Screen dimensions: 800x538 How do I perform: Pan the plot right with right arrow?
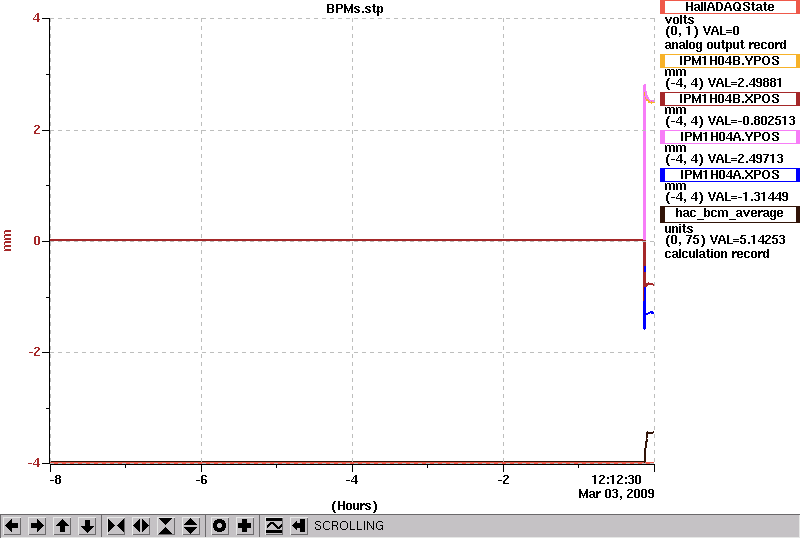(37, 526)
